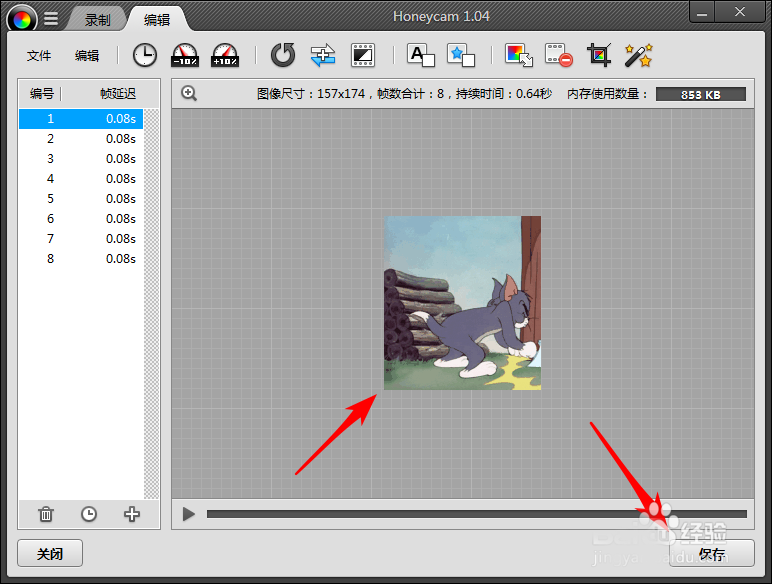Open the 编辑 menu in toolbar
772x584 pixels.
tap(87, 56)
